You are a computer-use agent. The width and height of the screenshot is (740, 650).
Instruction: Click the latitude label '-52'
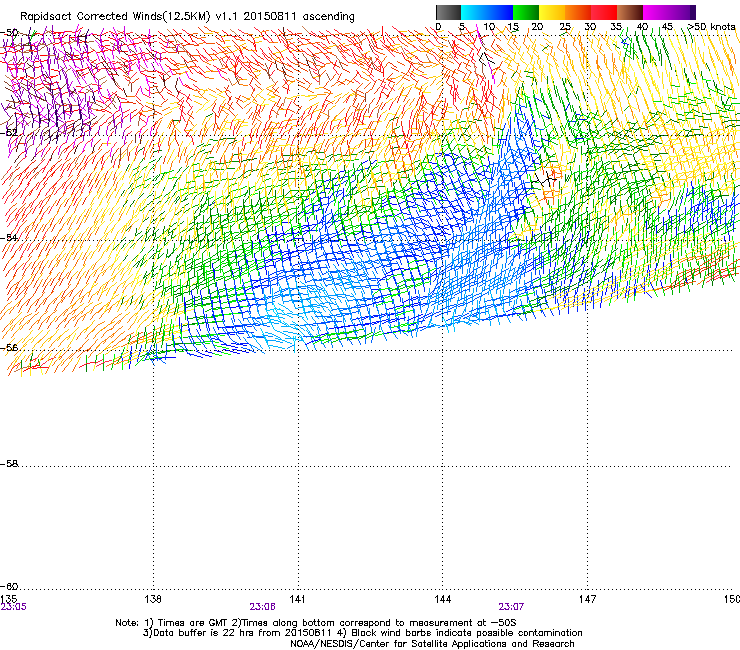click(x=9, y=133)
